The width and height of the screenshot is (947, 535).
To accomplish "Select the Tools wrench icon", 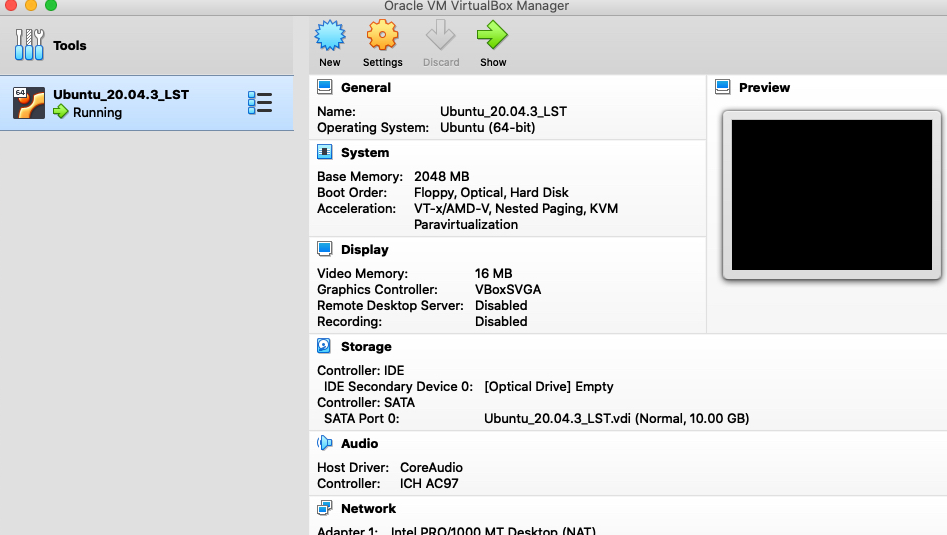I will 29,45.
